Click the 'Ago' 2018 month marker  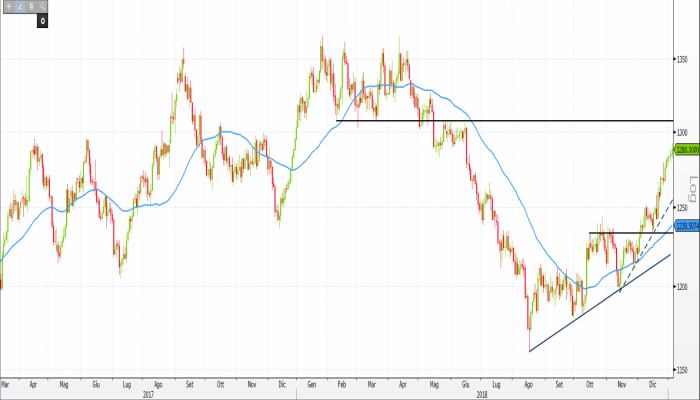coord(529,383)
